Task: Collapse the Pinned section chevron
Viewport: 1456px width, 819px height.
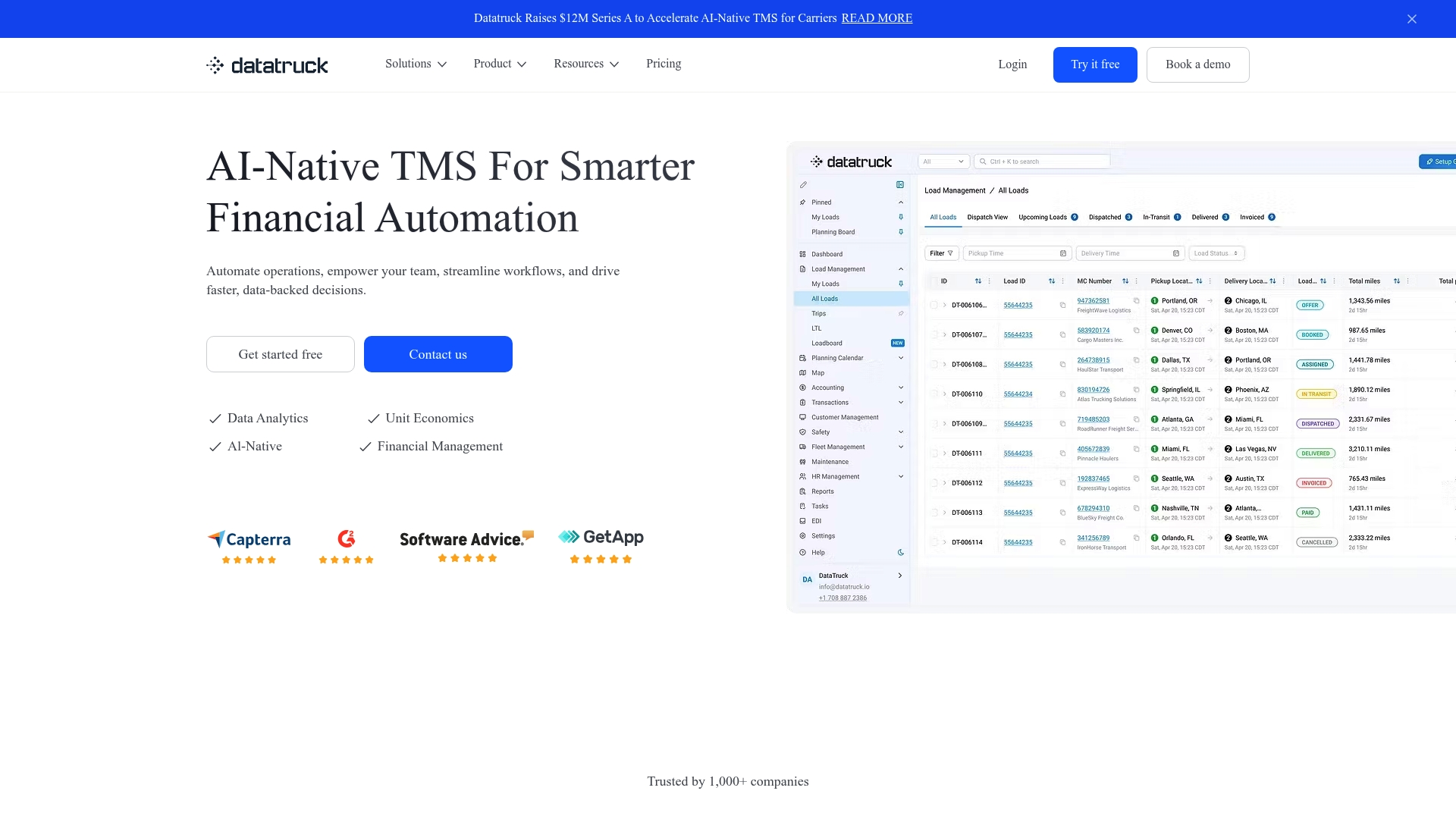Action: pos(901,202)
